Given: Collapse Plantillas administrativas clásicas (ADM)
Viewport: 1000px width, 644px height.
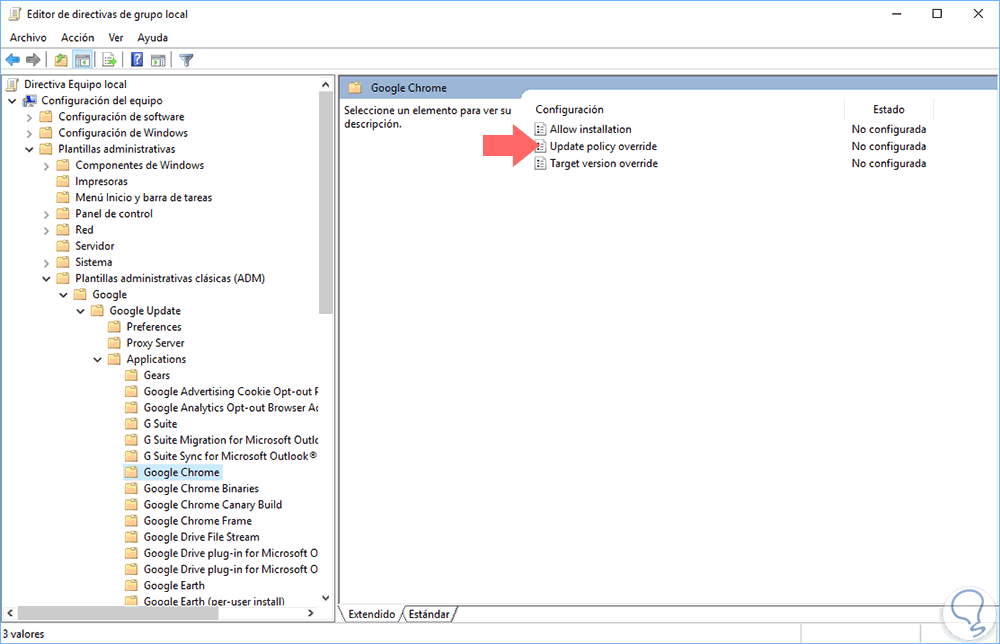Looking at the screenshot, I should 47,279.
